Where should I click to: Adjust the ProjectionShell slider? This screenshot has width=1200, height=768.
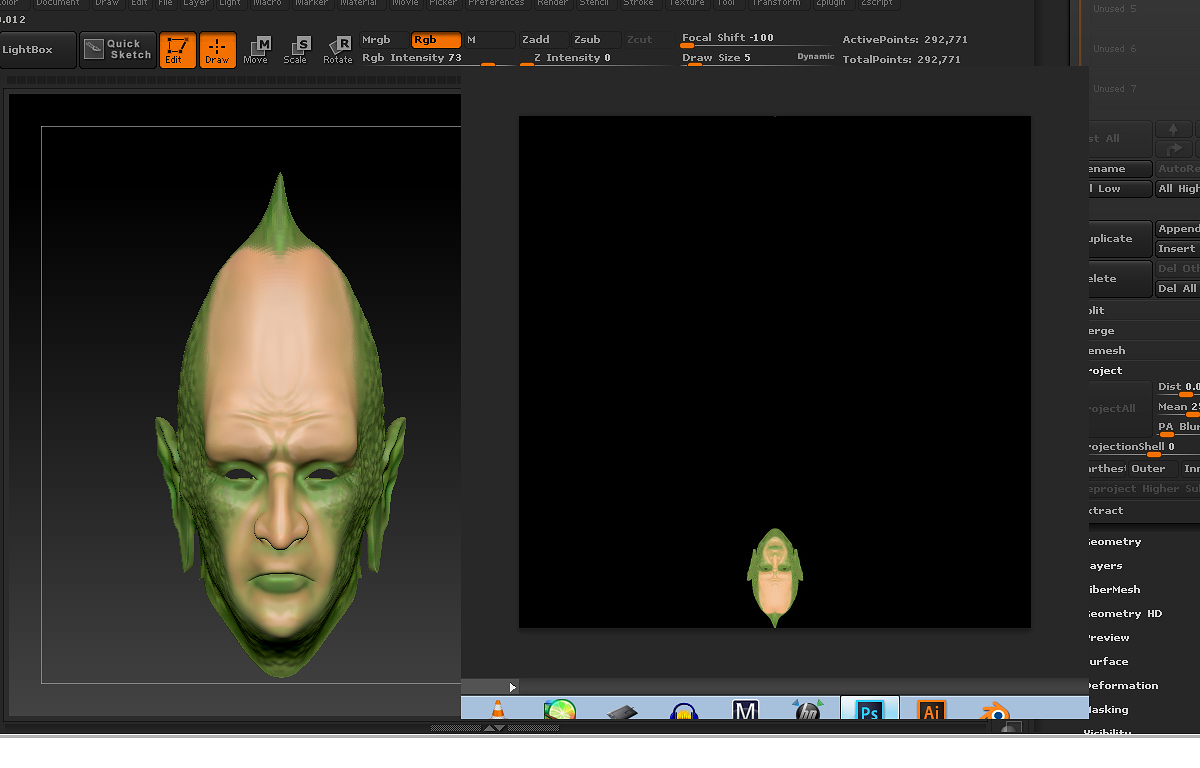click(1143, 448)
